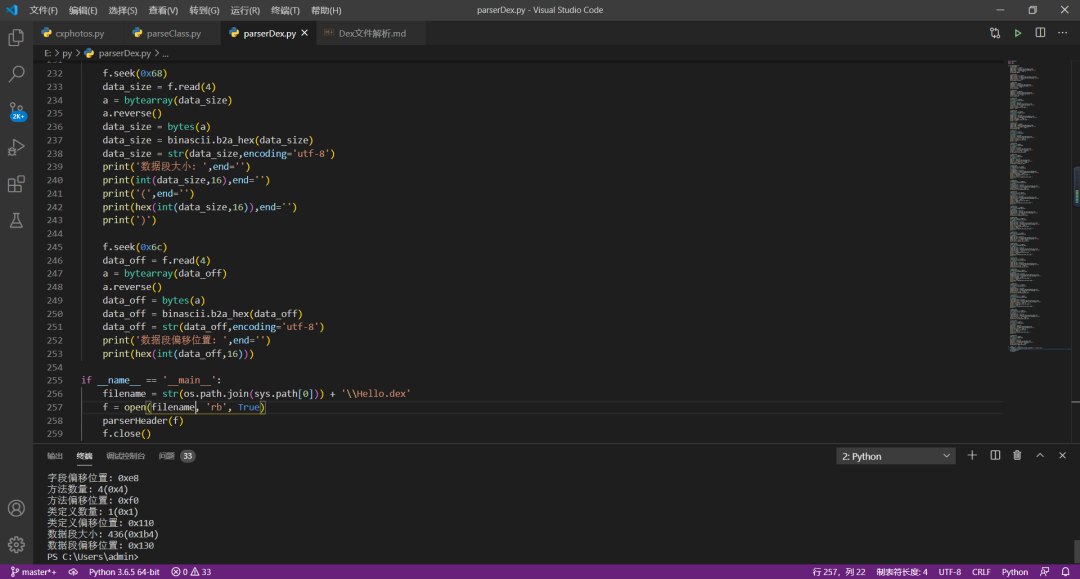Click the notifications bell in status bar
This screenshot has width=1080, height=579.
[1066, 572]
